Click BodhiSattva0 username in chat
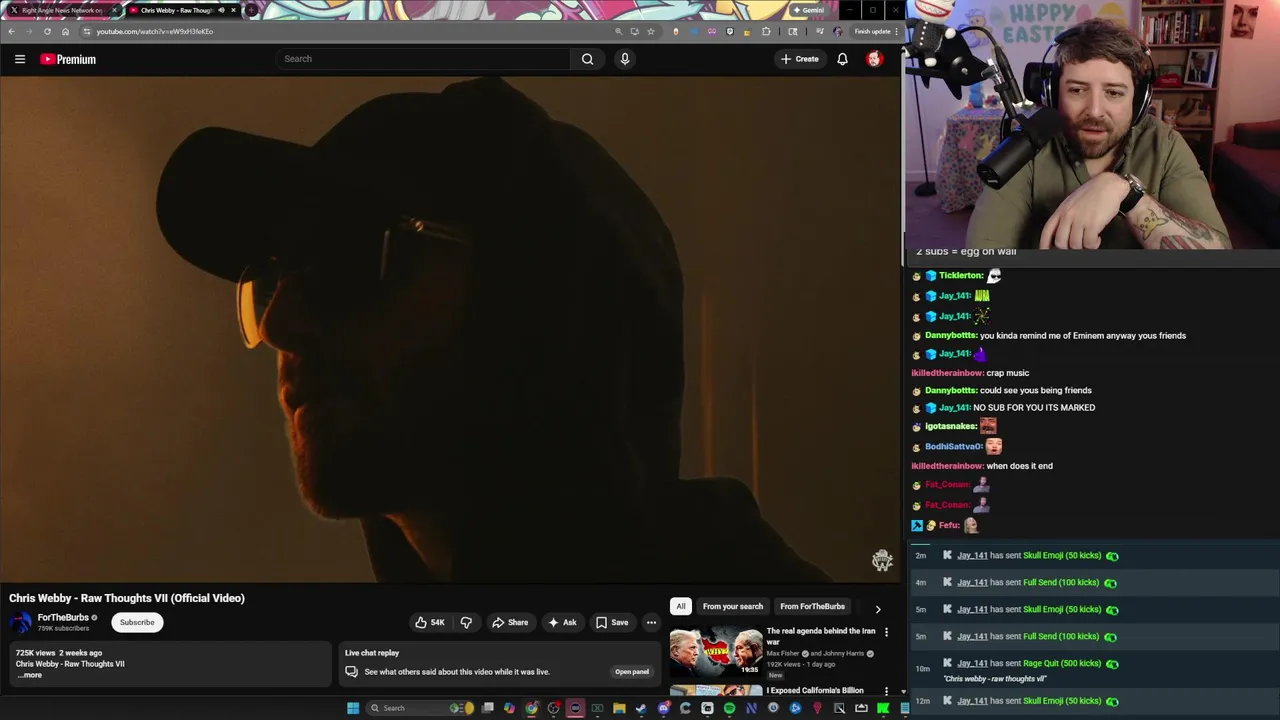Viewport: 1280px width, 720px height. point(954,447)
